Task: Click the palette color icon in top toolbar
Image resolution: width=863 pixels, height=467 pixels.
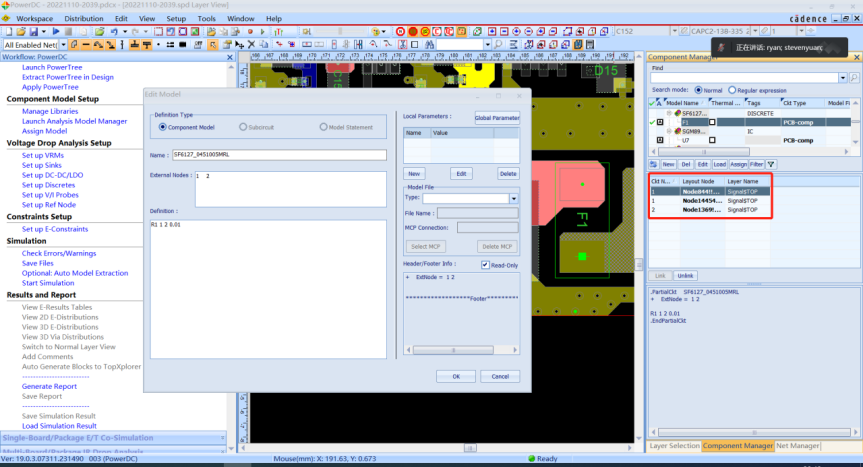Action: click(x=375, y=31)
